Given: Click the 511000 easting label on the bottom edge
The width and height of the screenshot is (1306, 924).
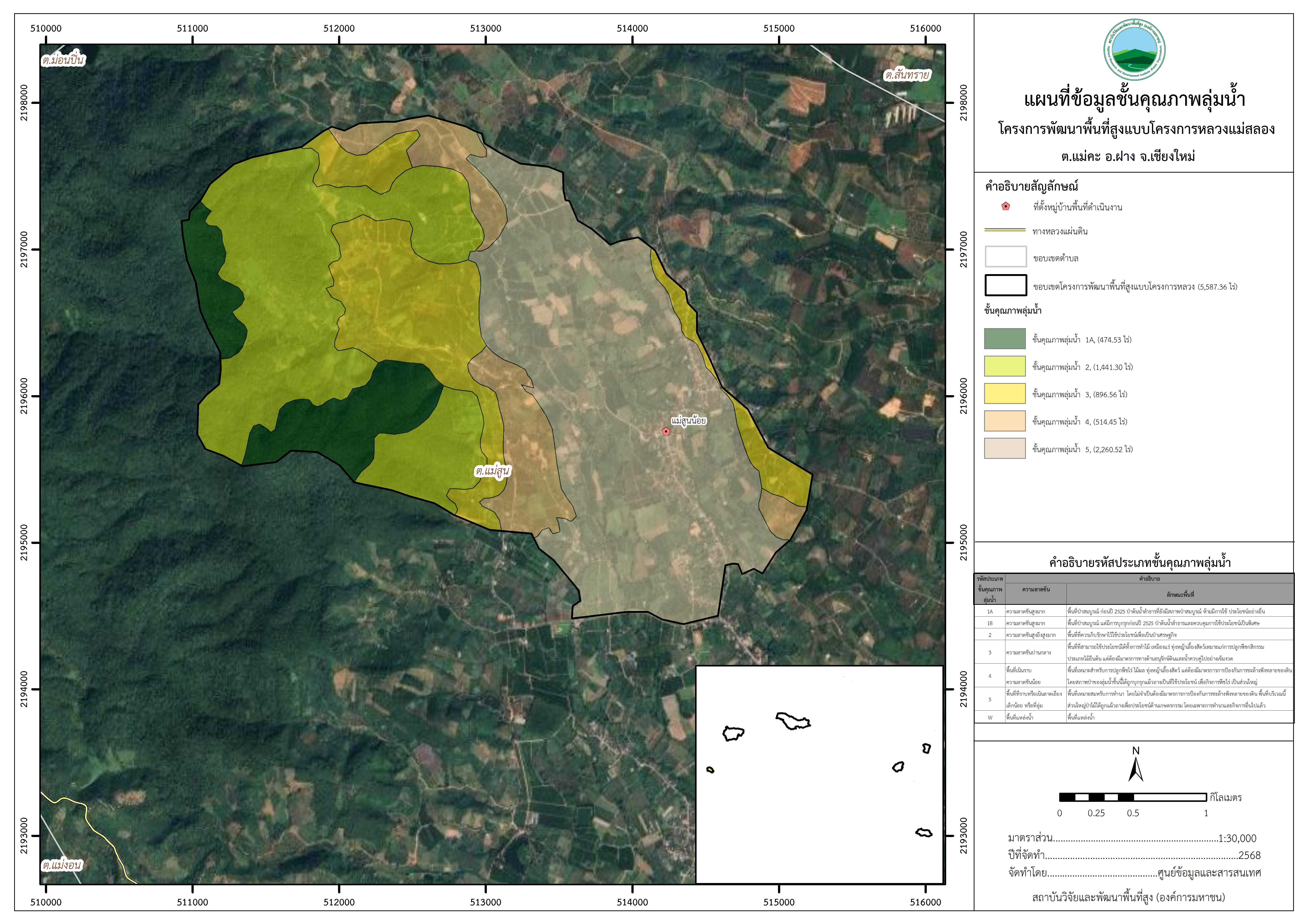Looking at the screenshot, I should 192,902.
